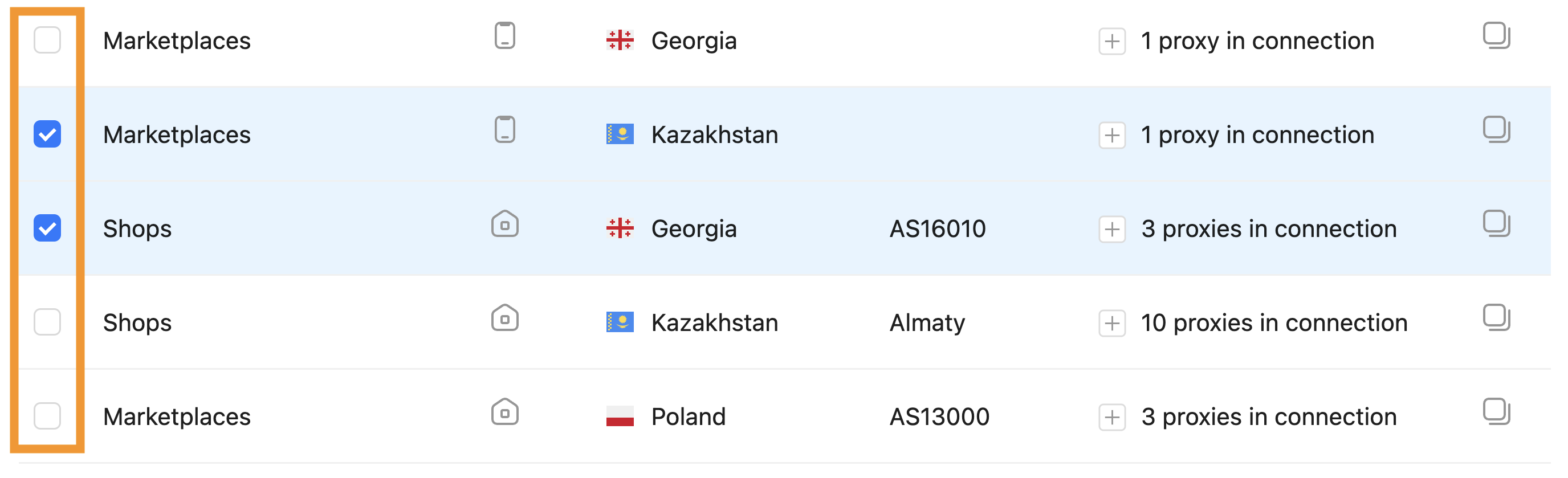Expand the 10 proxies in connection list
This screenshot has width=1568, height=478.
coord(1111,323)
